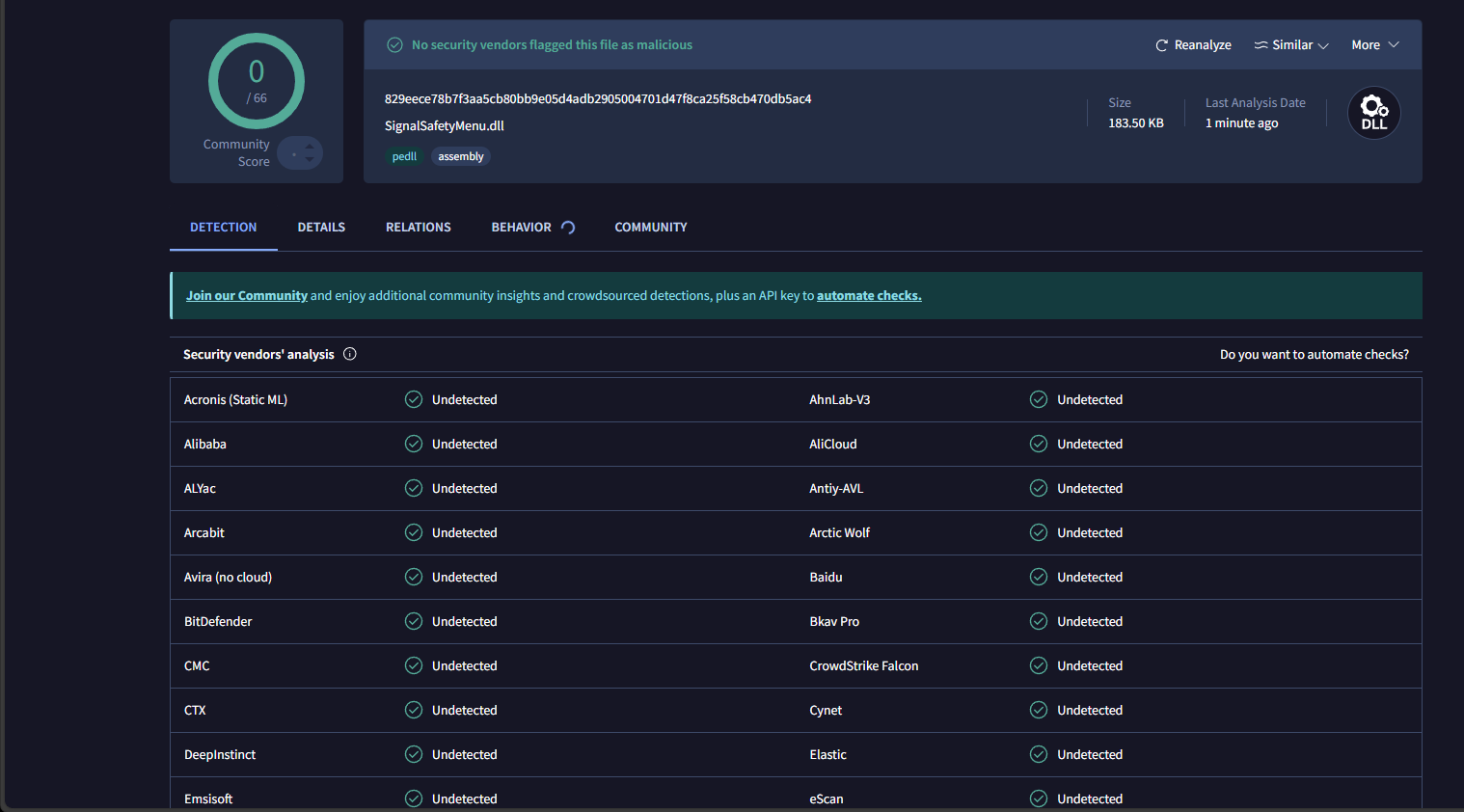The image size is (1464, 812).
Task: Open the Community tab
Action: (x=650, y=227)
